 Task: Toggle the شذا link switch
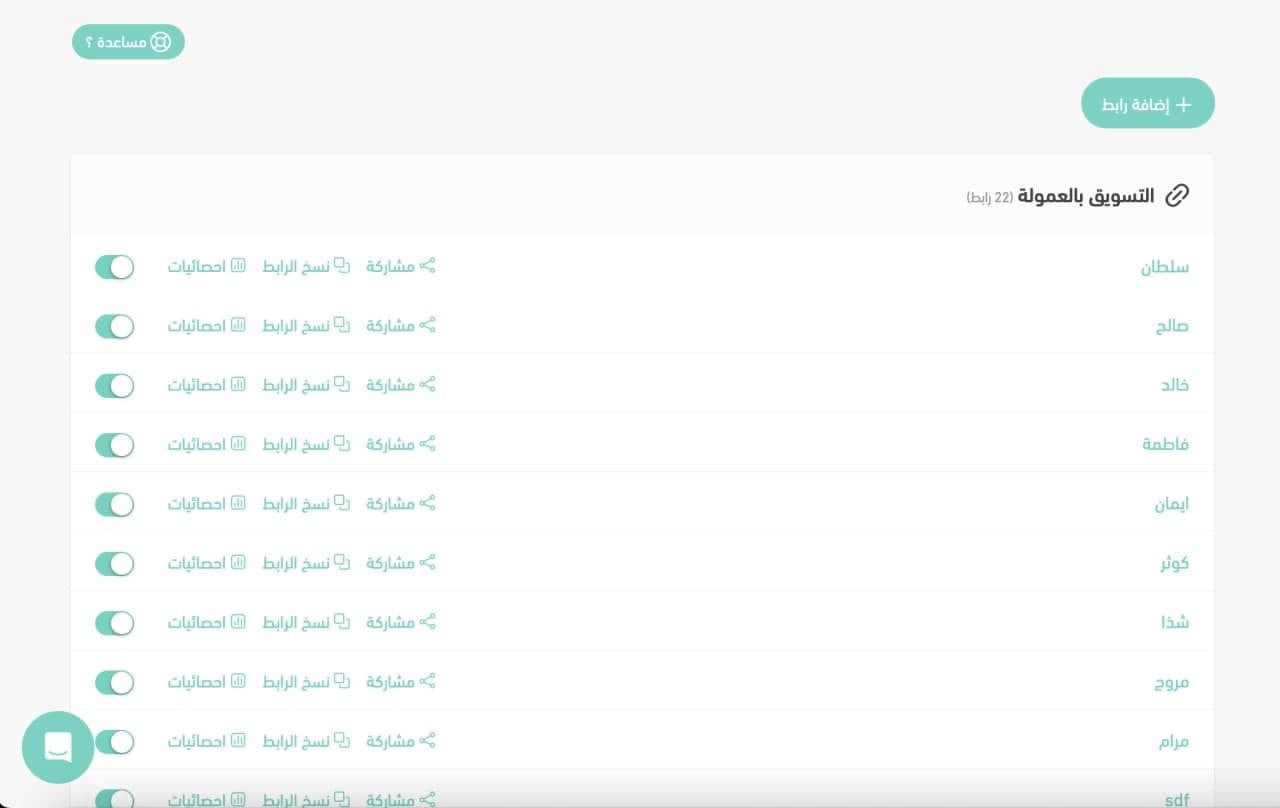115,622
